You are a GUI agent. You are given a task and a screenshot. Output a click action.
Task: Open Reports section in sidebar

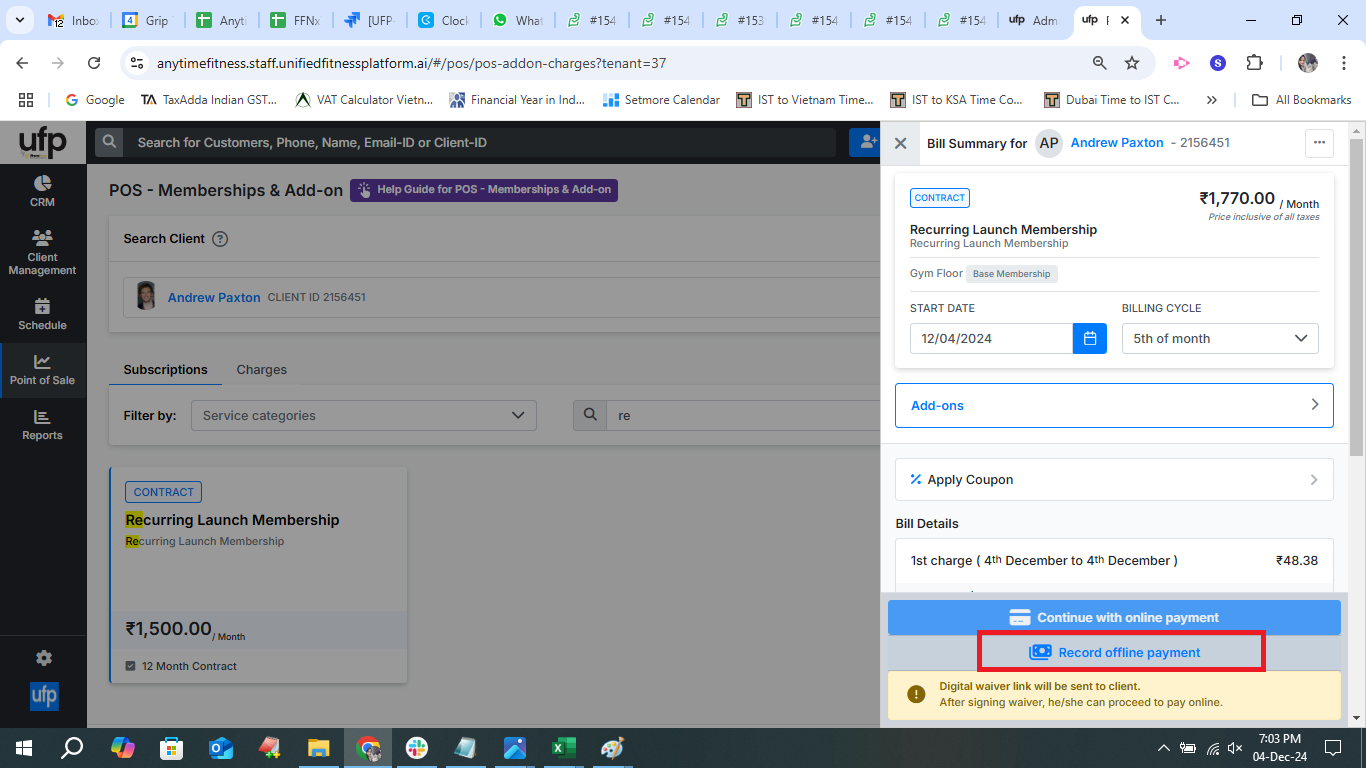pos(42,425)
